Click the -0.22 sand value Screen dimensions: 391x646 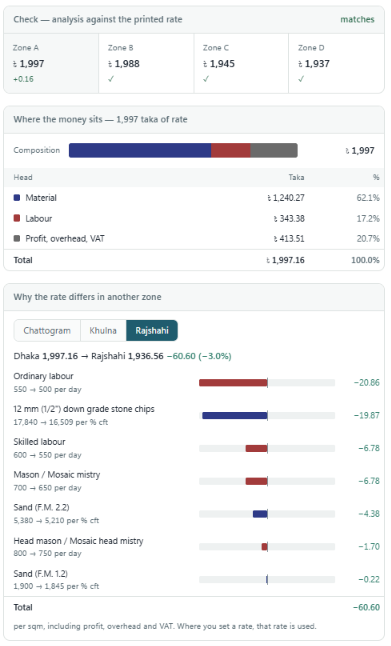click(369, 579)
